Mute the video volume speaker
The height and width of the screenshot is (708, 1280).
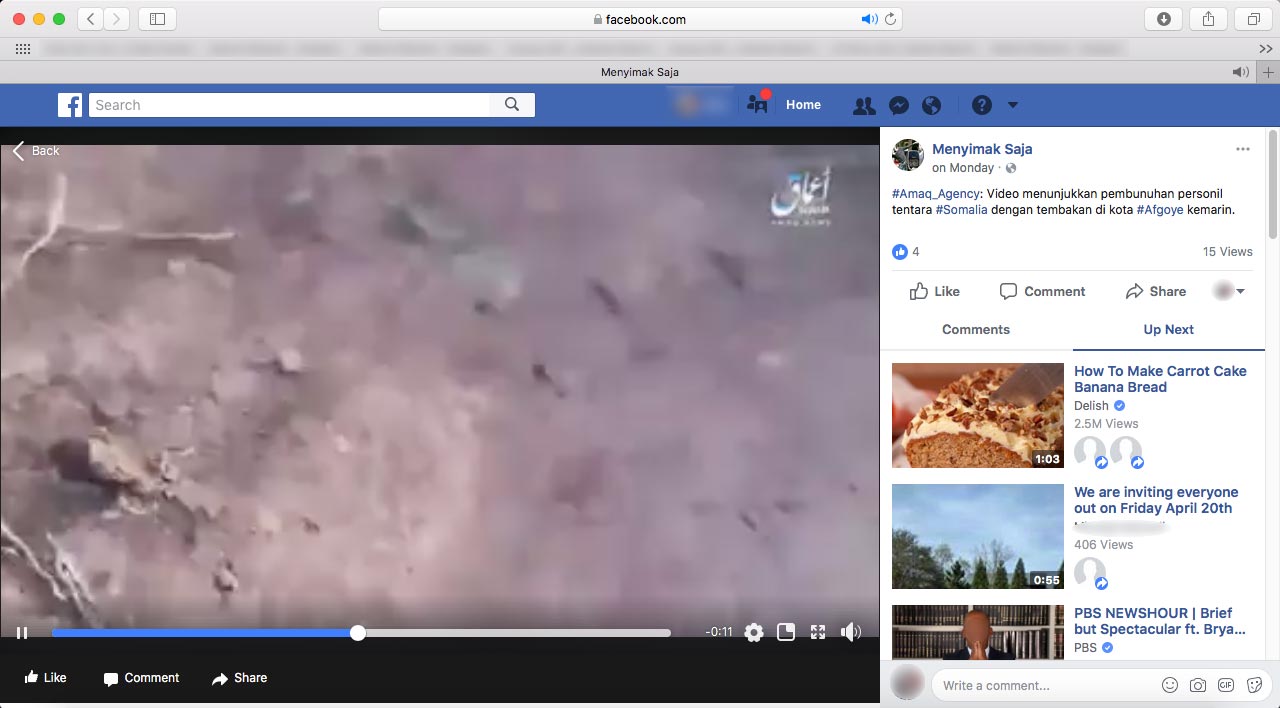[x=851, y=632]
